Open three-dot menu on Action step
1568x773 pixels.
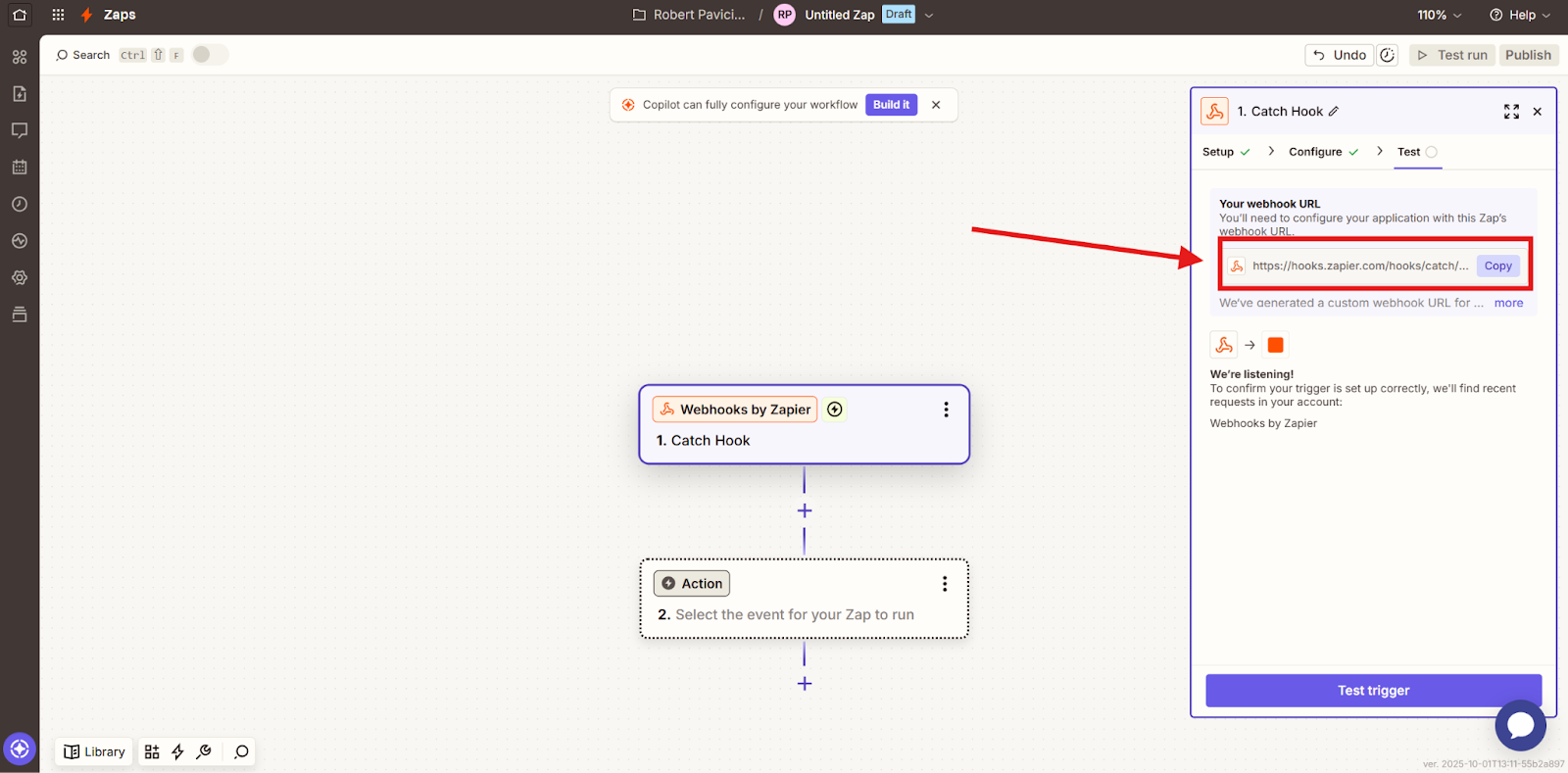pos(945,584)
